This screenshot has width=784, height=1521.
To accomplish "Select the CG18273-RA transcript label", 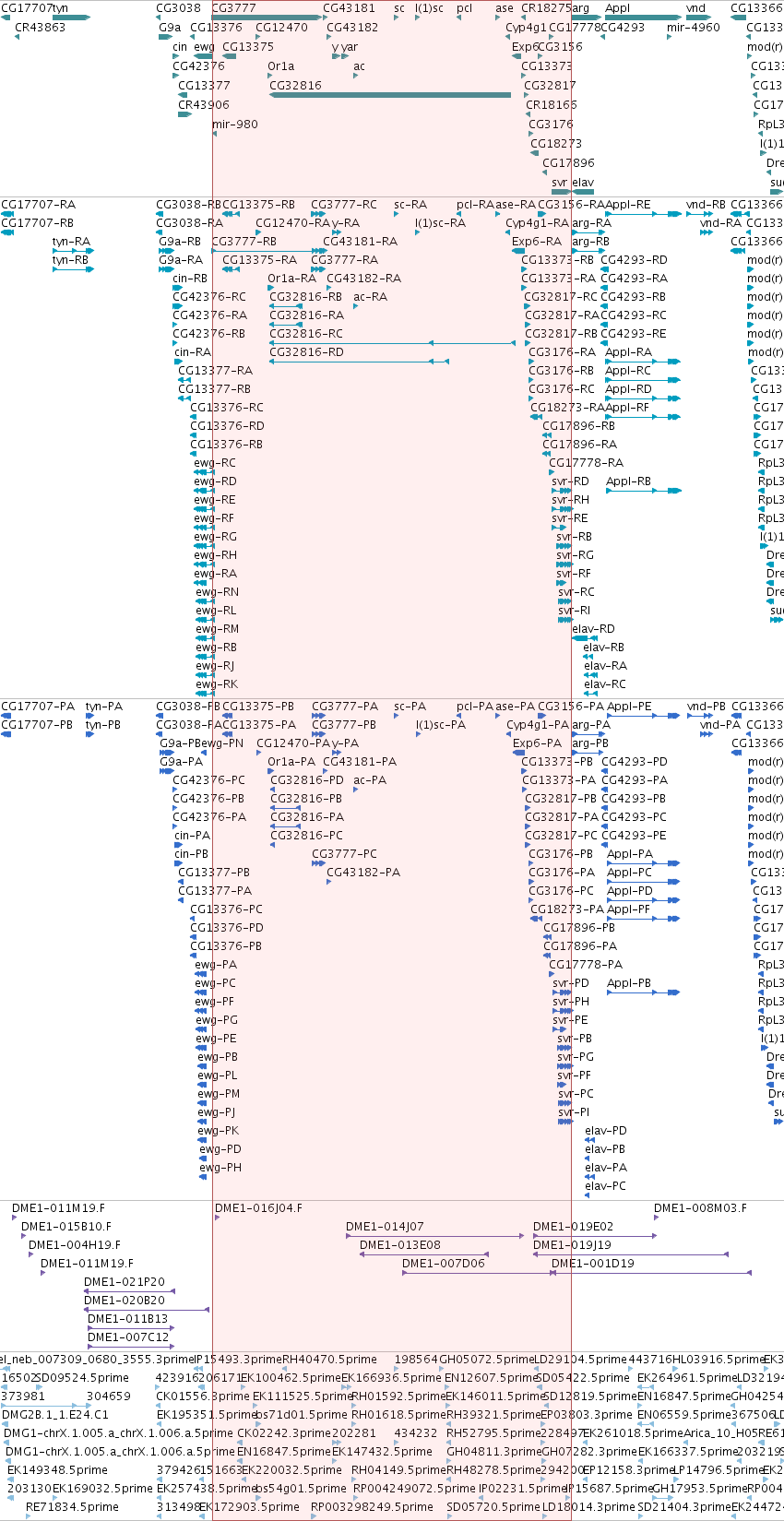I will click(567, 408).
